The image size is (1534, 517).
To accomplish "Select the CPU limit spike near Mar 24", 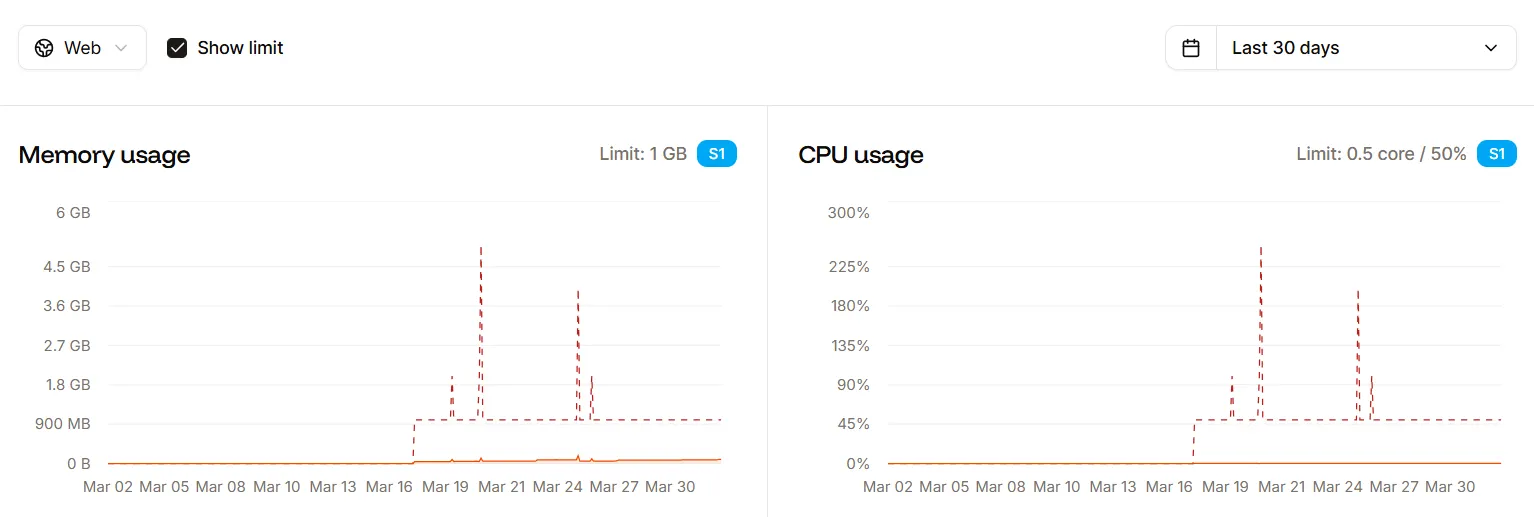I will point(1357,293).
